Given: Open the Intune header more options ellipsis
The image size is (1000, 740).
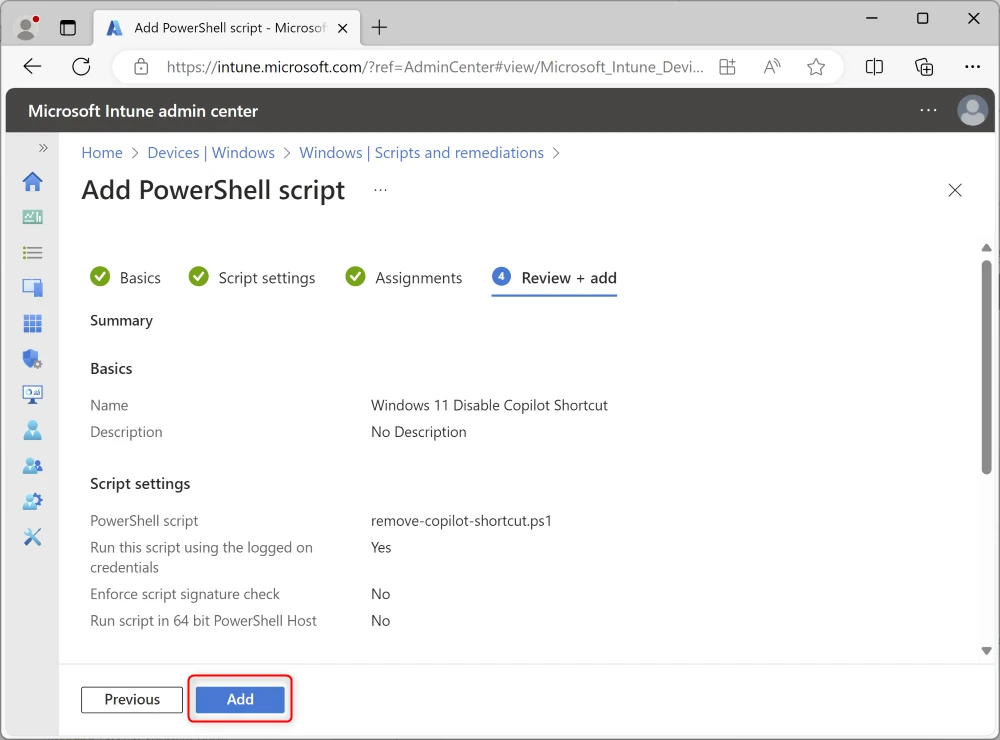Looking at the screenshot, I should tap(929, 110).
